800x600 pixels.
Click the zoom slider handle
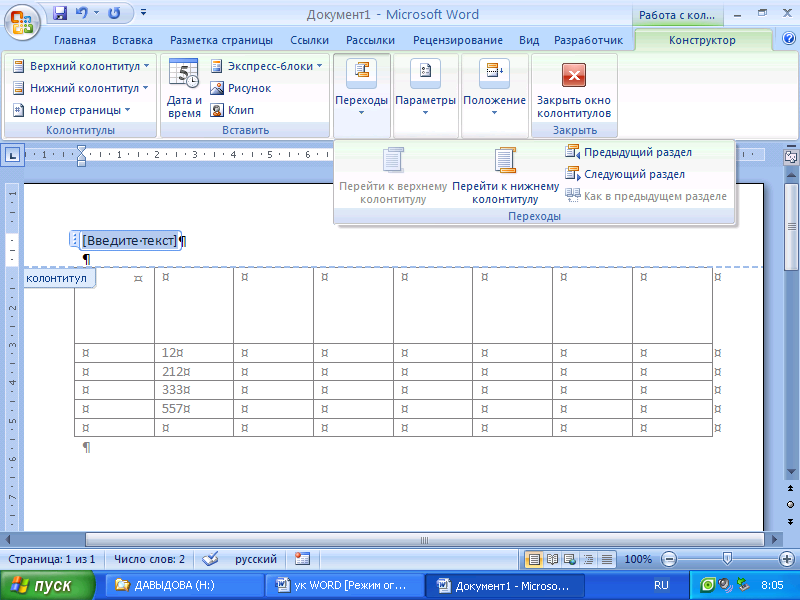coord(727,560)
